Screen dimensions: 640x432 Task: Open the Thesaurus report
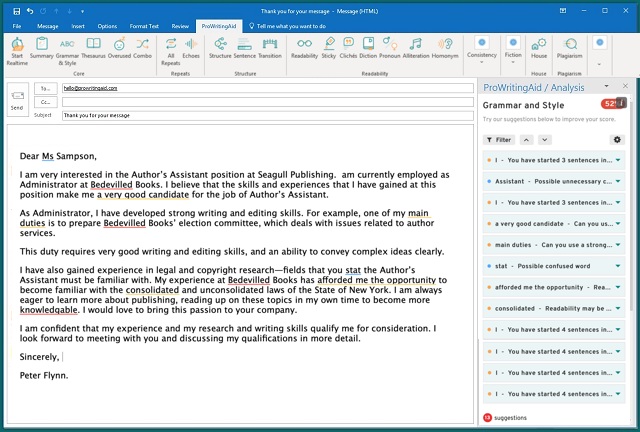(93, 48)
